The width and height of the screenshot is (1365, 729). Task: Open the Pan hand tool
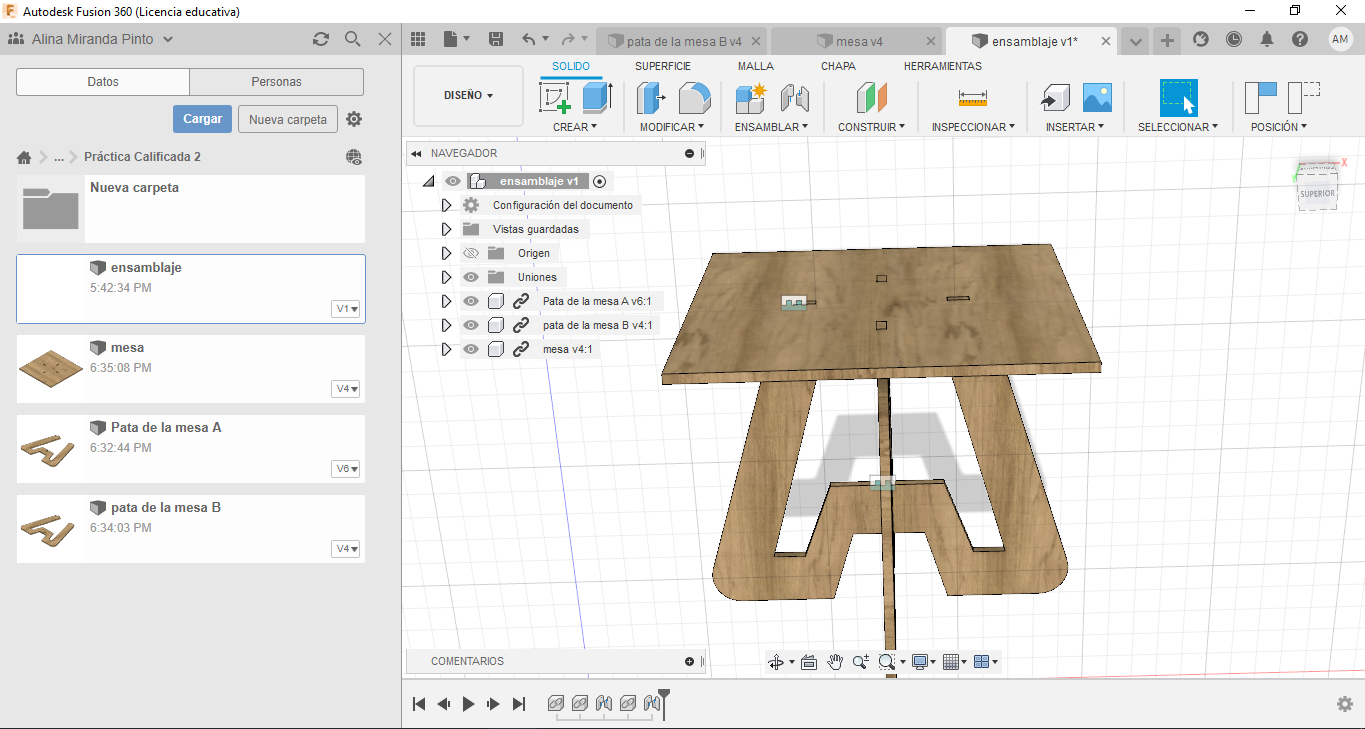point(834,662)
